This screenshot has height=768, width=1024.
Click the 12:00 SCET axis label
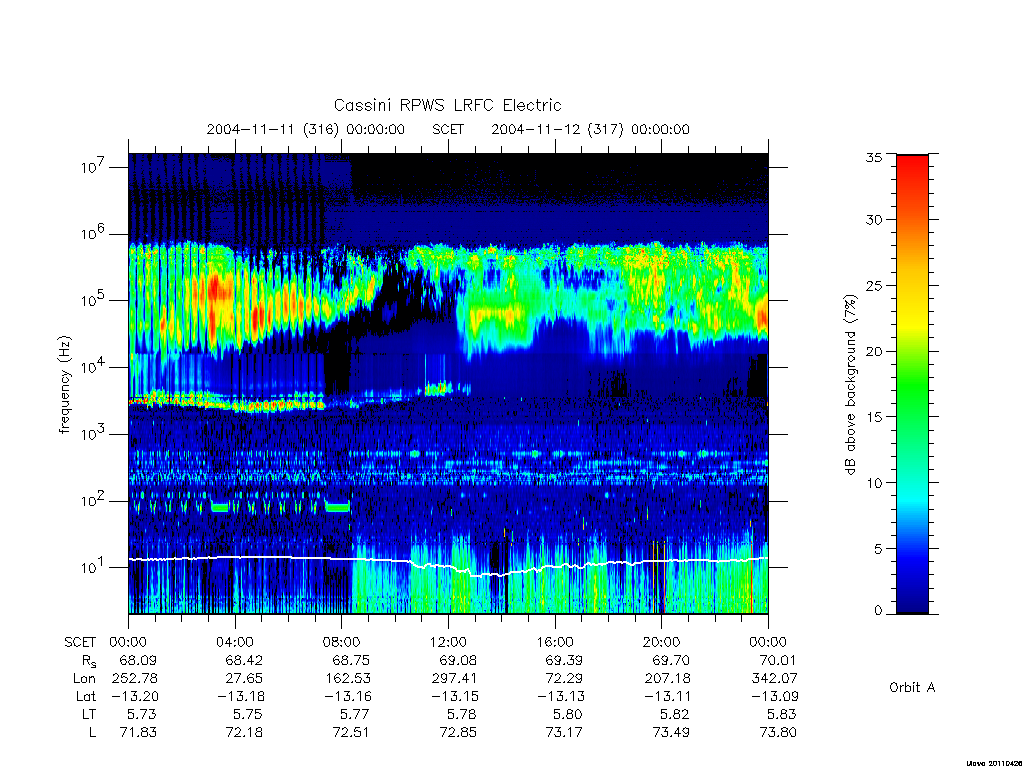[x=449, y=642]
